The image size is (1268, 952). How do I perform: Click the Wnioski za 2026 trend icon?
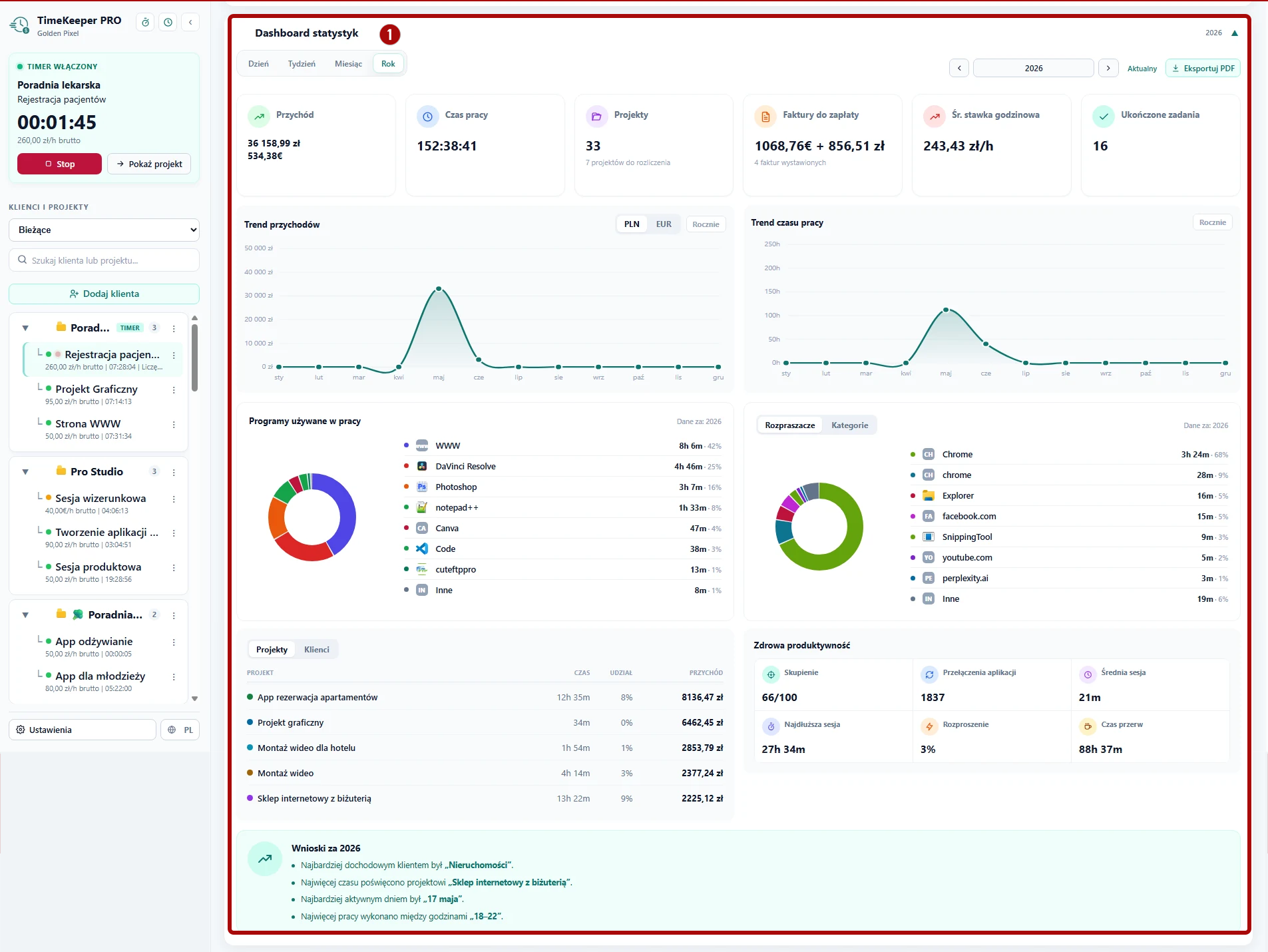(x=265, y=859)
